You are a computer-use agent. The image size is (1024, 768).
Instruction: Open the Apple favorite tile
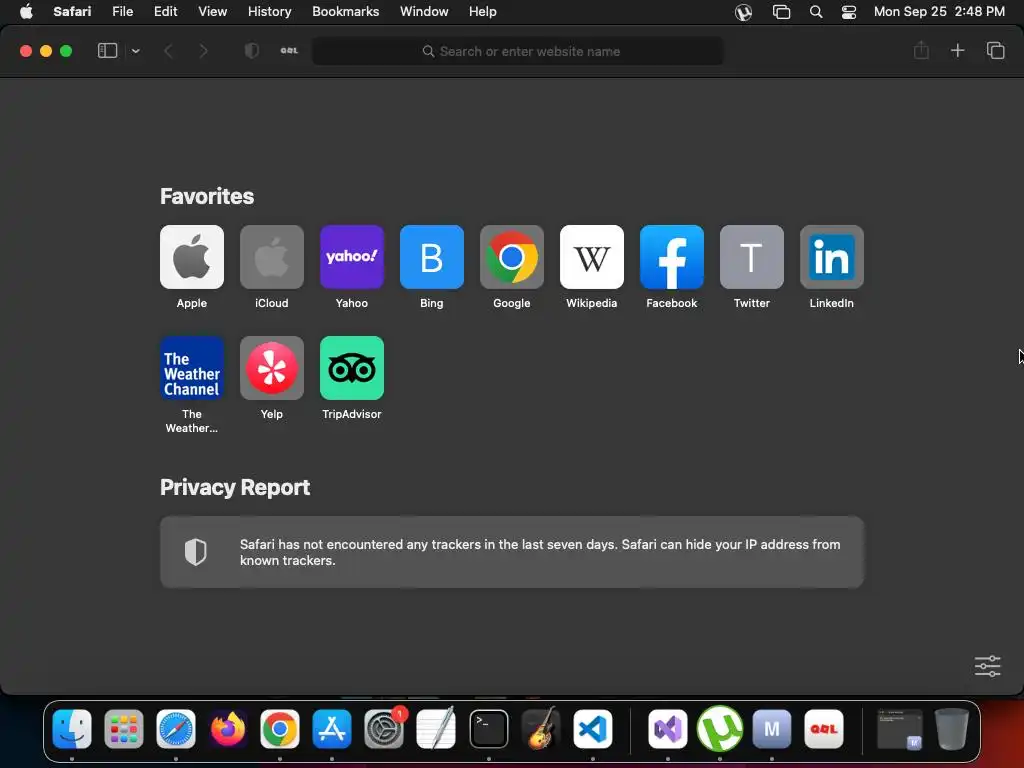191,257
